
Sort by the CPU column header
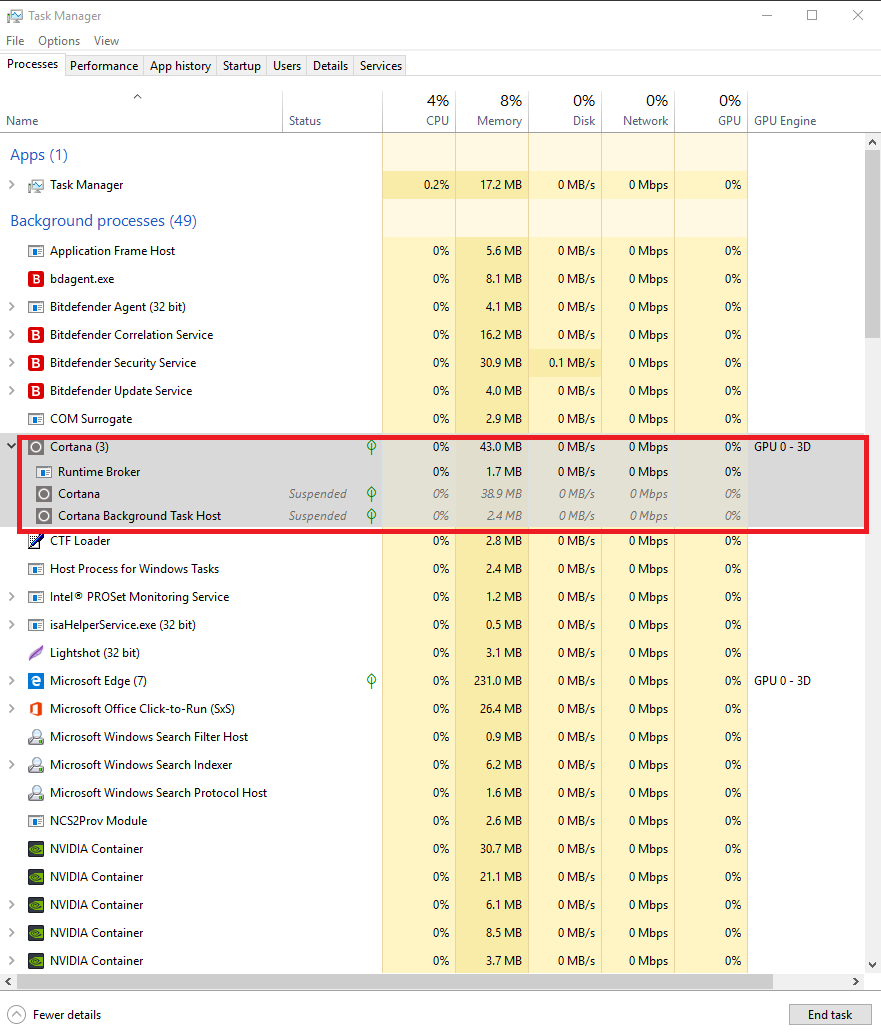click(x=419, y=111)
